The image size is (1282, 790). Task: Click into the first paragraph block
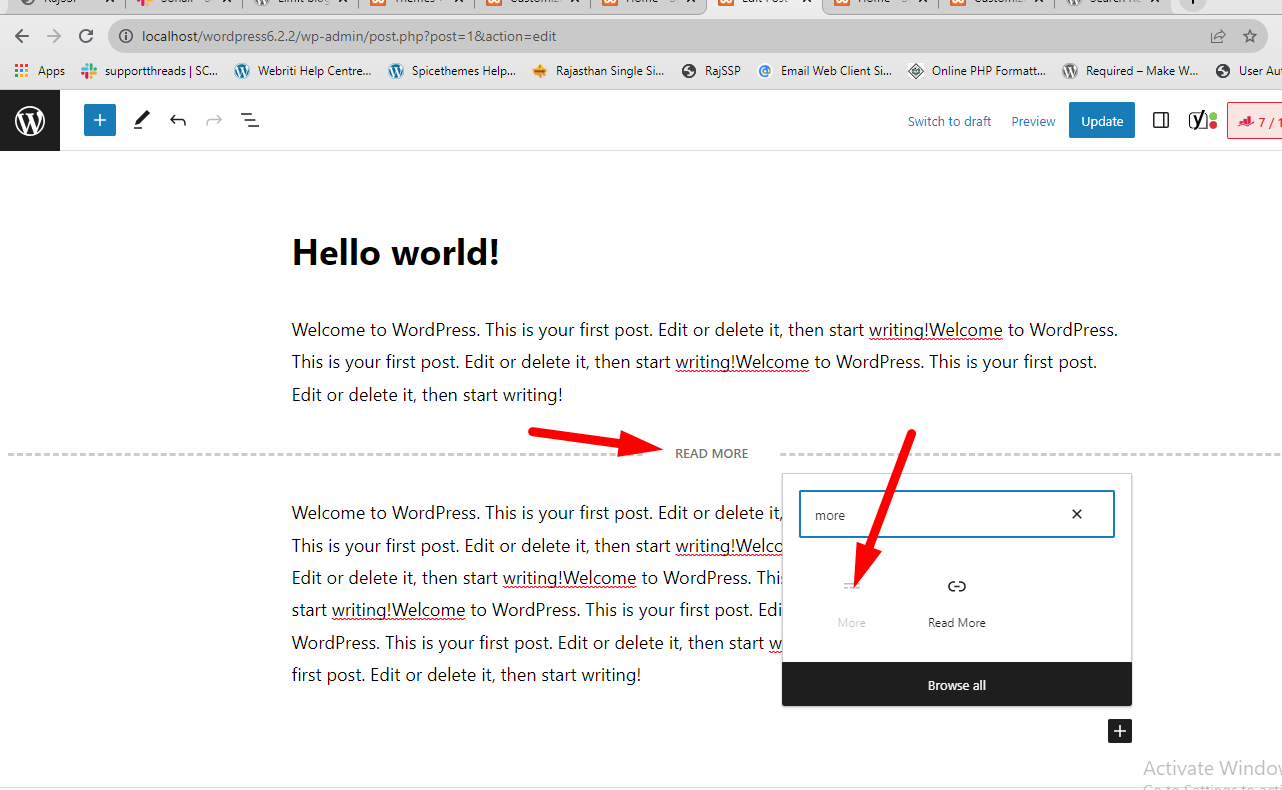pyautogui.click(x=705, y=362)
